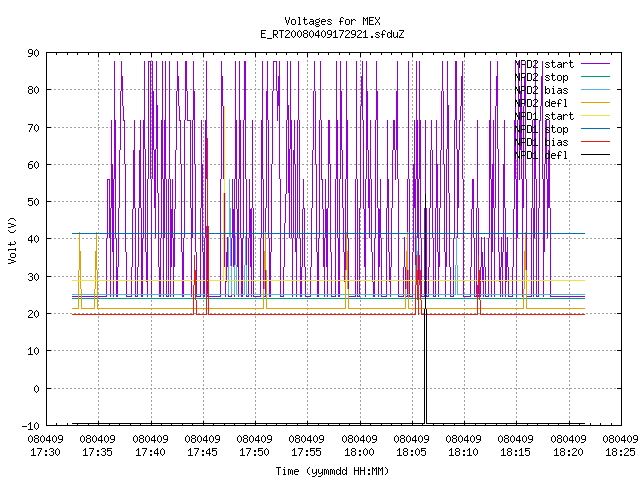This screenshot has width=640, height=480.
Task: Click the 'NPD1 stop' legend label
Action: pos(541,129)
